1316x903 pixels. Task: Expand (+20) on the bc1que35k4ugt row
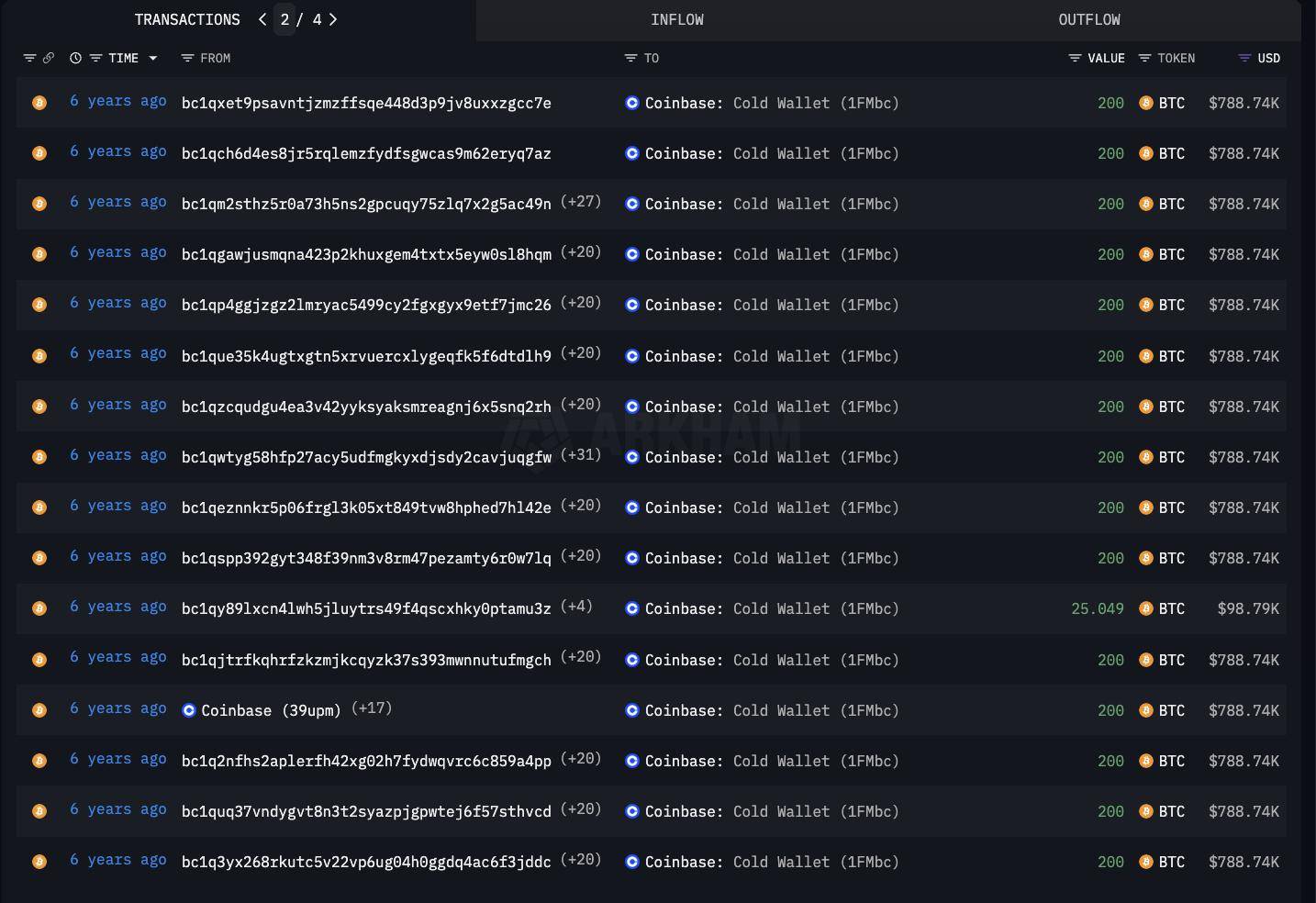(x=581, y=353)
